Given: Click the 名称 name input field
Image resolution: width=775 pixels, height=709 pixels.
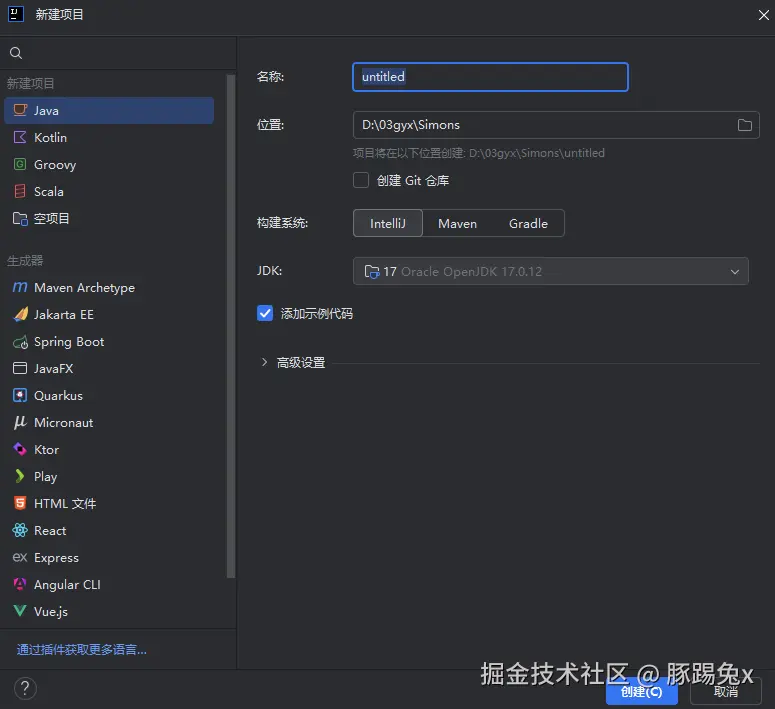Looking at the screenshot, I should [490, 77].
